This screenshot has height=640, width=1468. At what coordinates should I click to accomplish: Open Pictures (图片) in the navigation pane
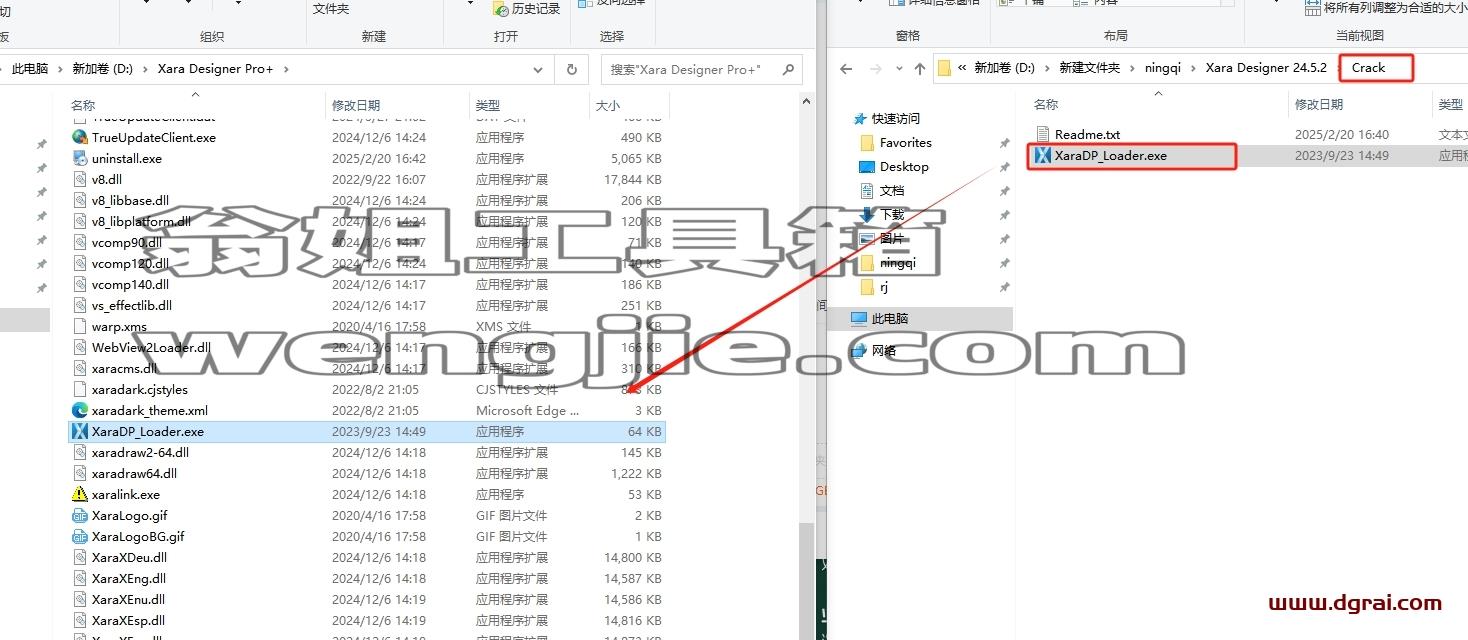pyautogui.click(x=882, y=238)
